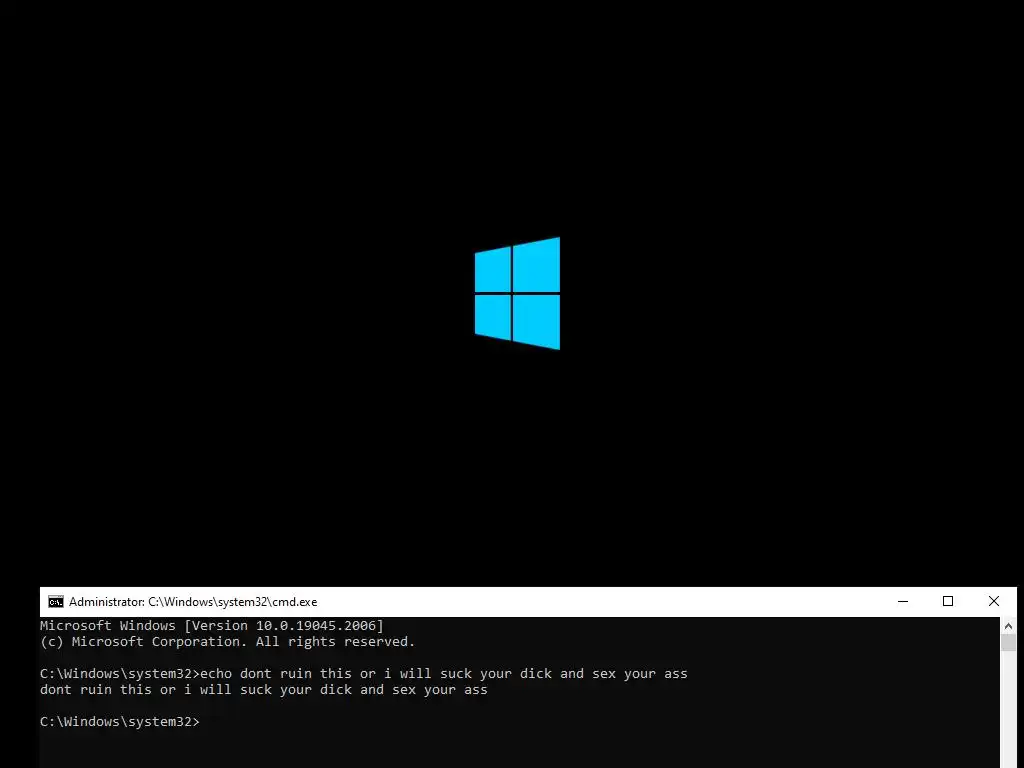Screen dimensions: 1024x768
Task: Click the scrollbar up arrow in cmd window
Action: click(1008, 626)
